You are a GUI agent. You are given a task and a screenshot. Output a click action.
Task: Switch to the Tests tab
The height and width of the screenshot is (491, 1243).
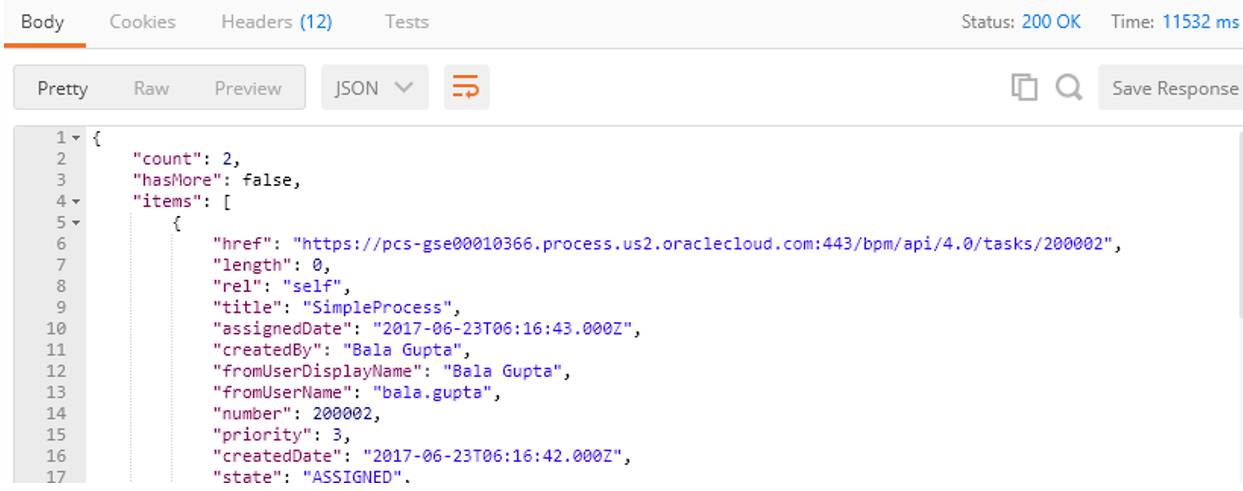coord(407,21)
